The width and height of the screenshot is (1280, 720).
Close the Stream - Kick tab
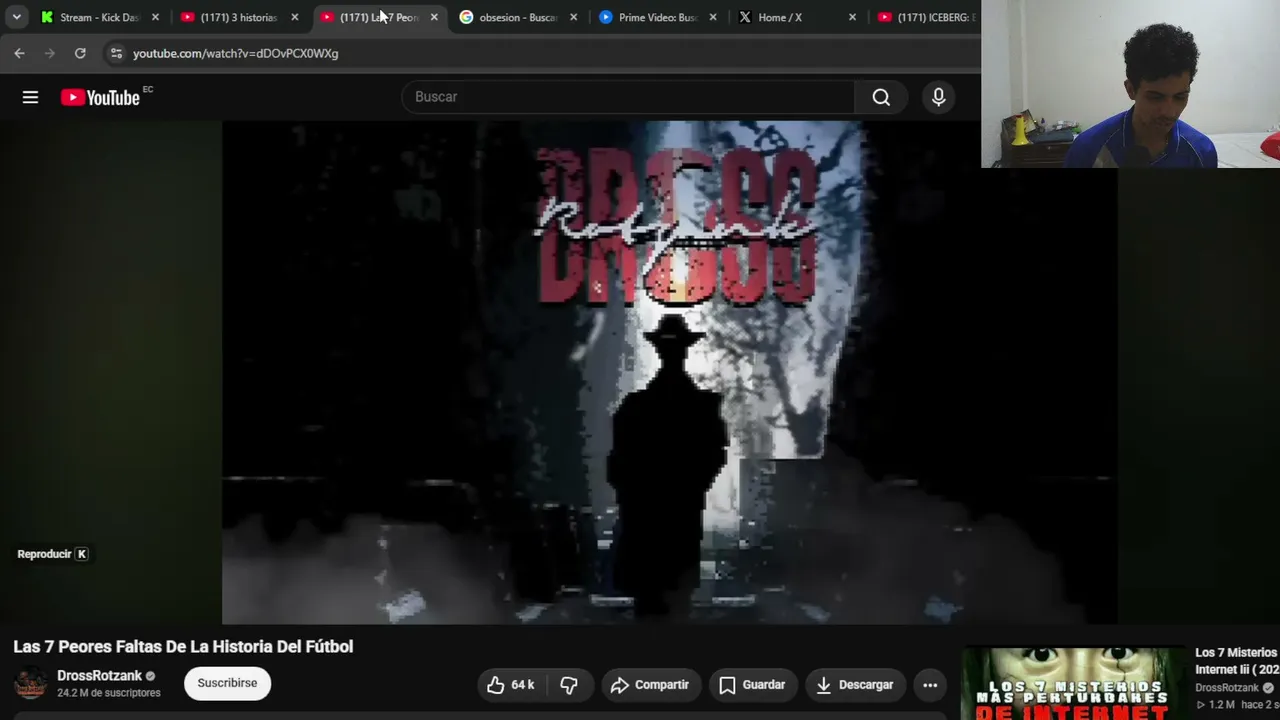(155, 17)
